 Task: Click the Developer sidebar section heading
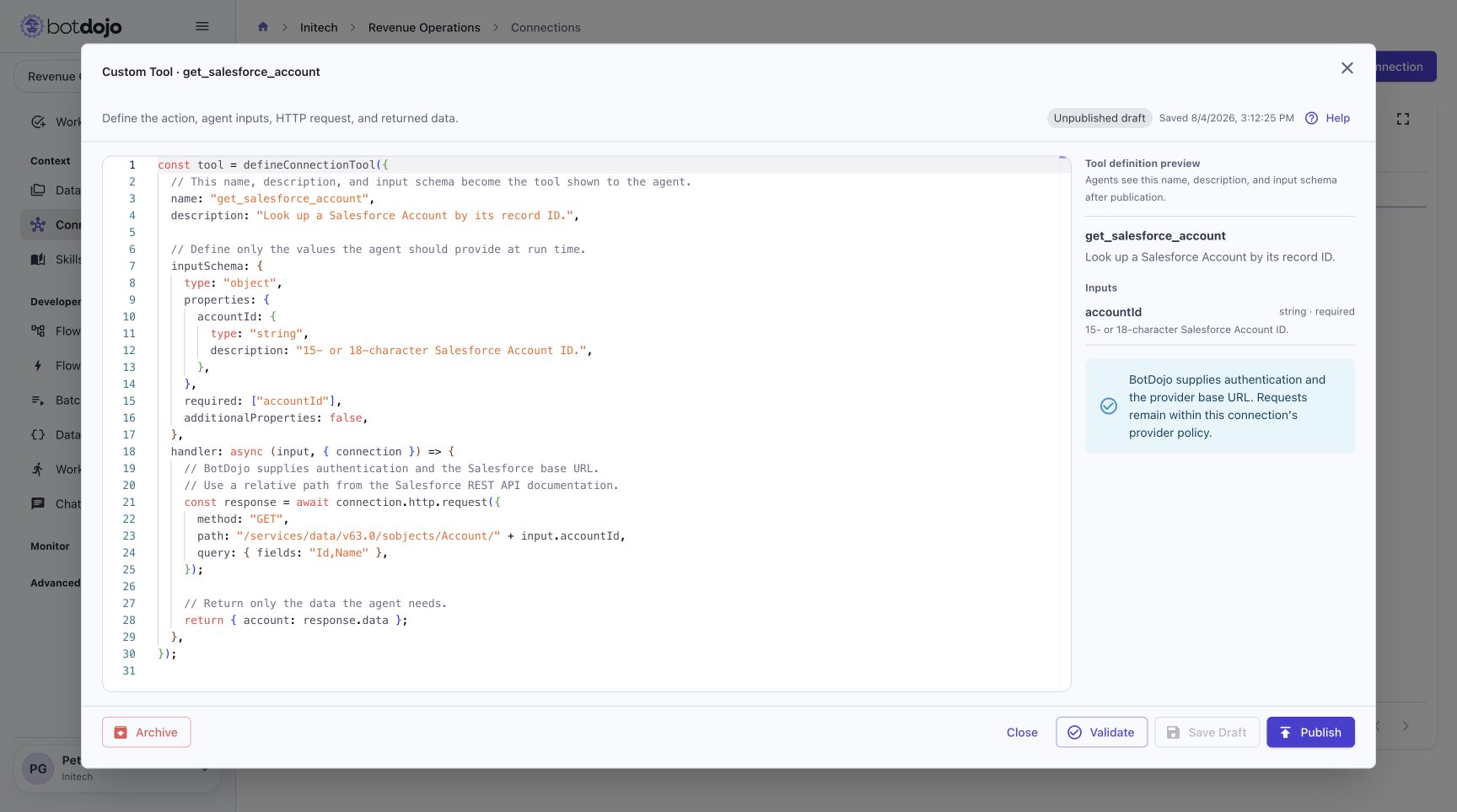point(56,302)
